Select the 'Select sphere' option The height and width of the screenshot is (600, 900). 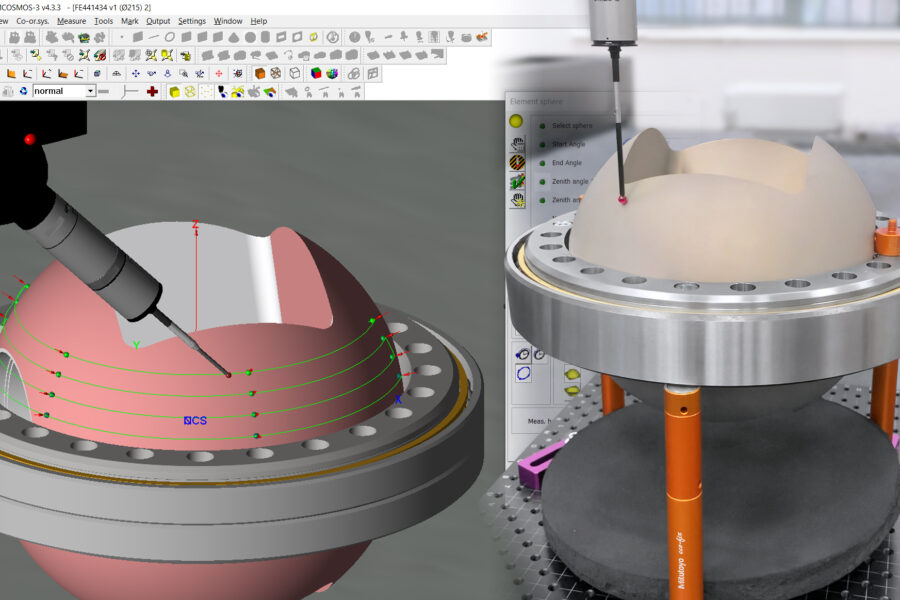pyautogui.click(x=571, y=125)
